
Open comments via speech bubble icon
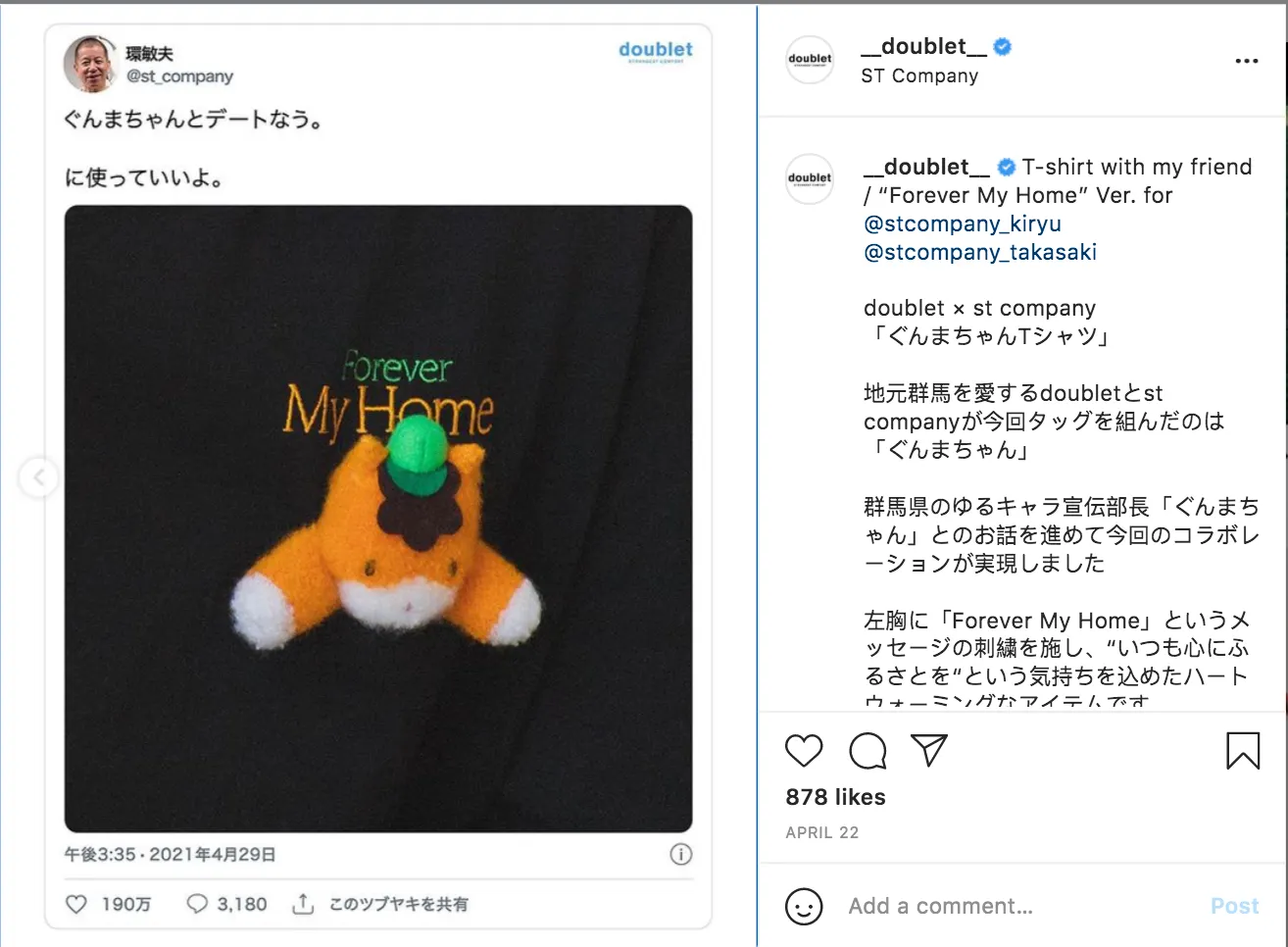867,751
